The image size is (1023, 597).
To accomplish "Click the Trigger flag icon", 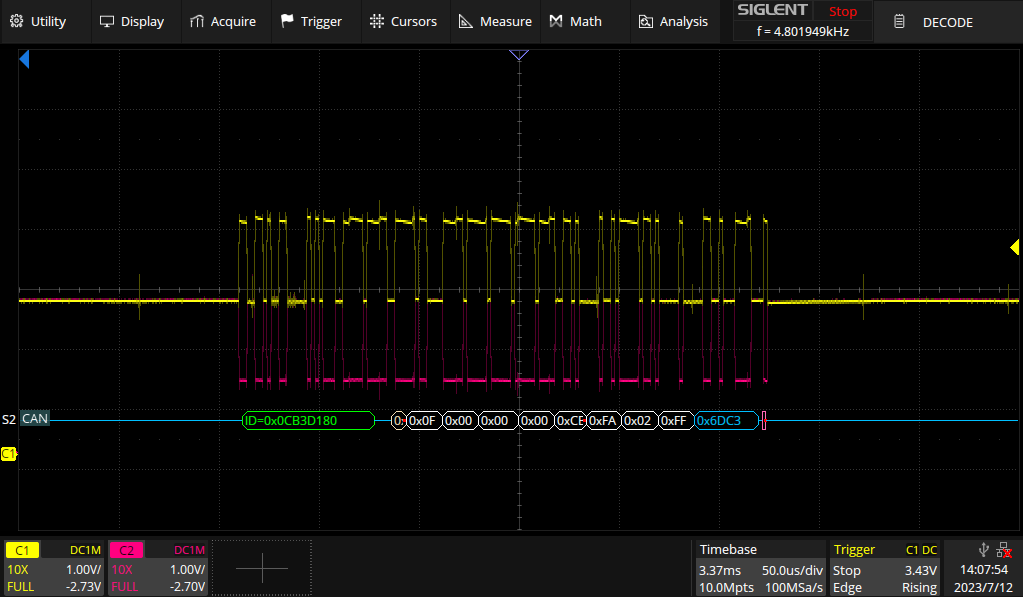I will pos(285,20).
